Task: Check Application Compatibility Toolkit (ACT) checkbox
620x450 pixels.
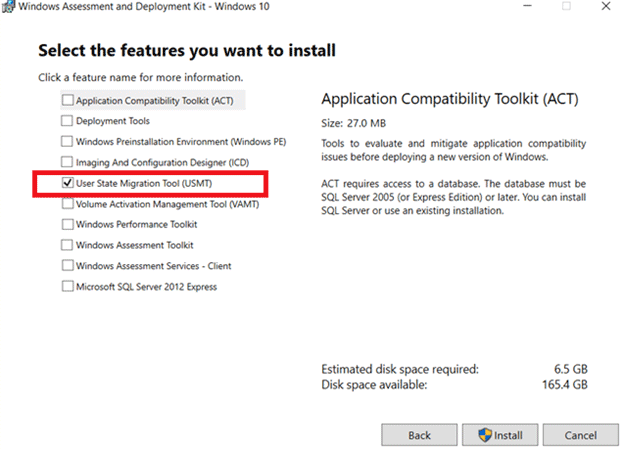Action: 68,100
